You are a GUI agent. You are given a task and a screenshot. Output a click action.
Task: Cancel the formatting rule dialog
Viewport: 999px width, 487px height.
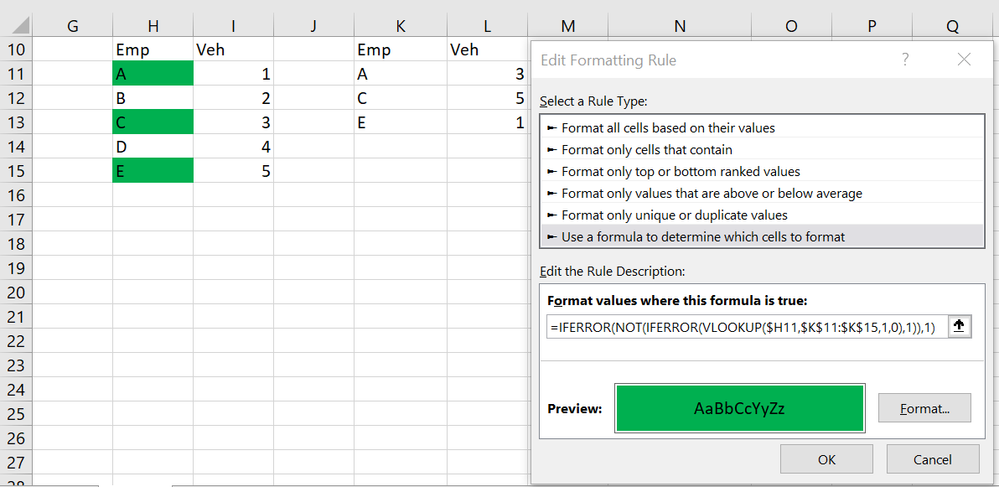[x=932, y=459]
